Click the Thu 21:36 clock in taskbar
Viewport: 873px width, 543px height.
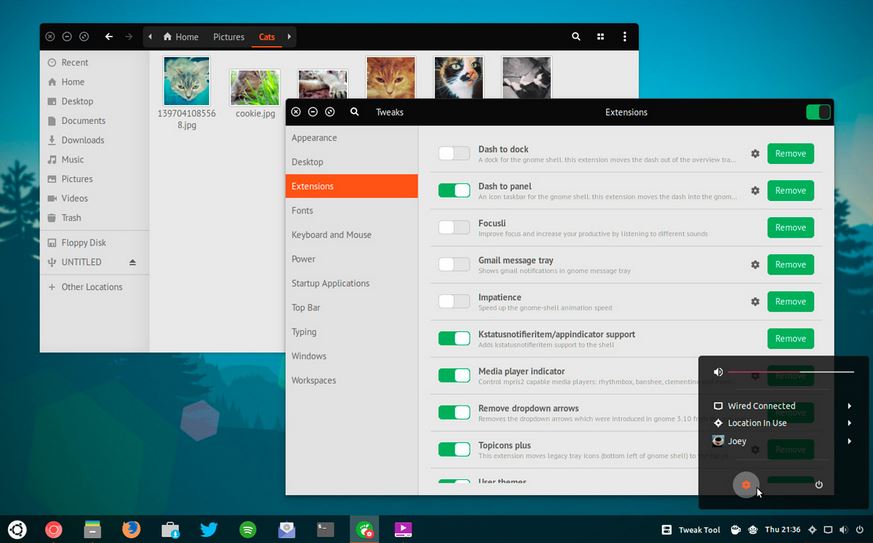pyautogui.click(x=782, y=530)
